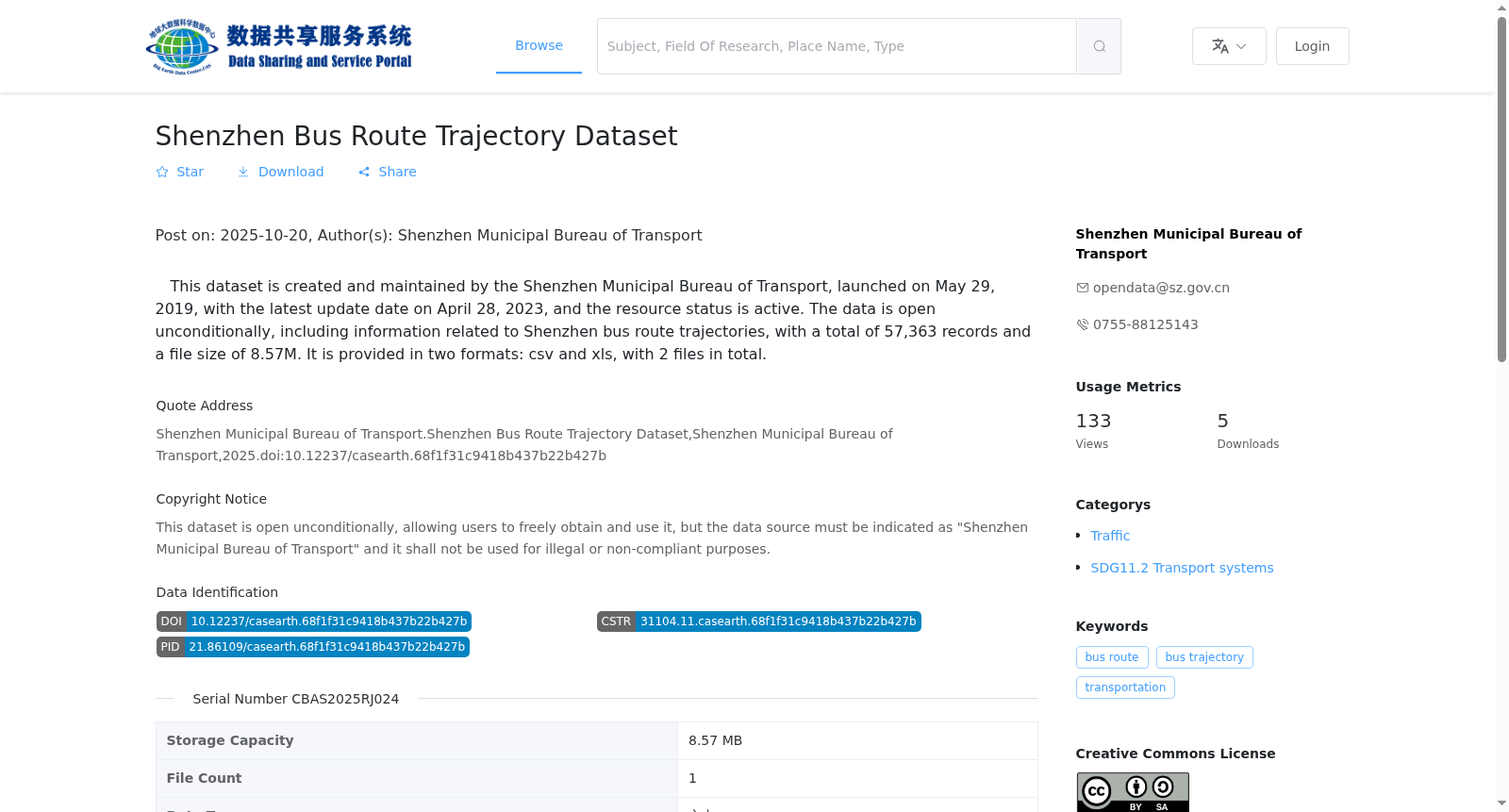Select the bus route keyword tag

[1112, 657]
